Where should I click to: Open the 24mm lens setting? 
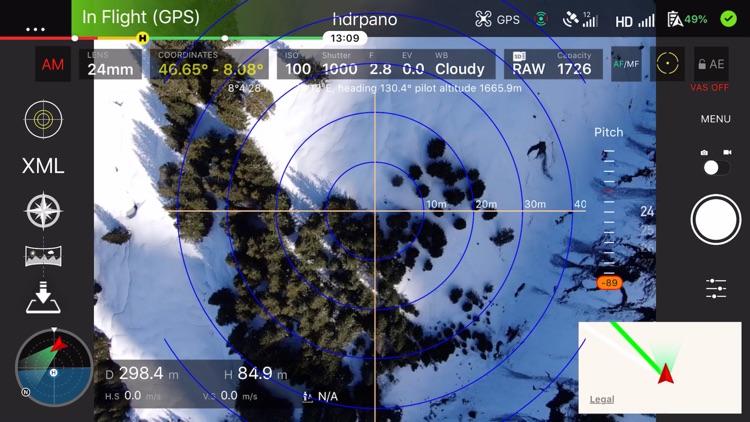coord(110,64)
